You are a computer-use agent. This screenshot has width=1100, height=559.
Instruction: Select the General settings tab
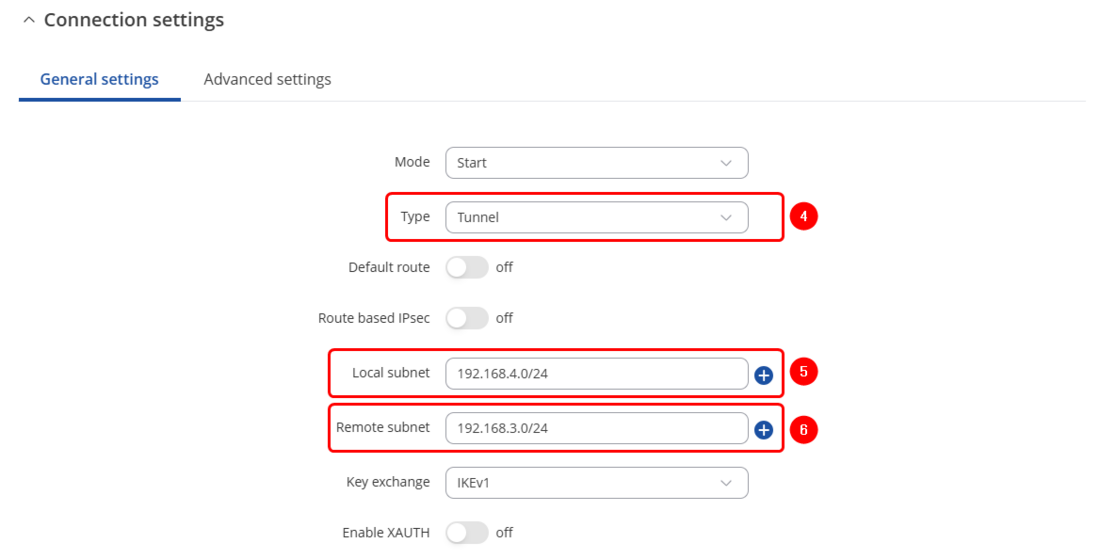[x=99, y=79]
